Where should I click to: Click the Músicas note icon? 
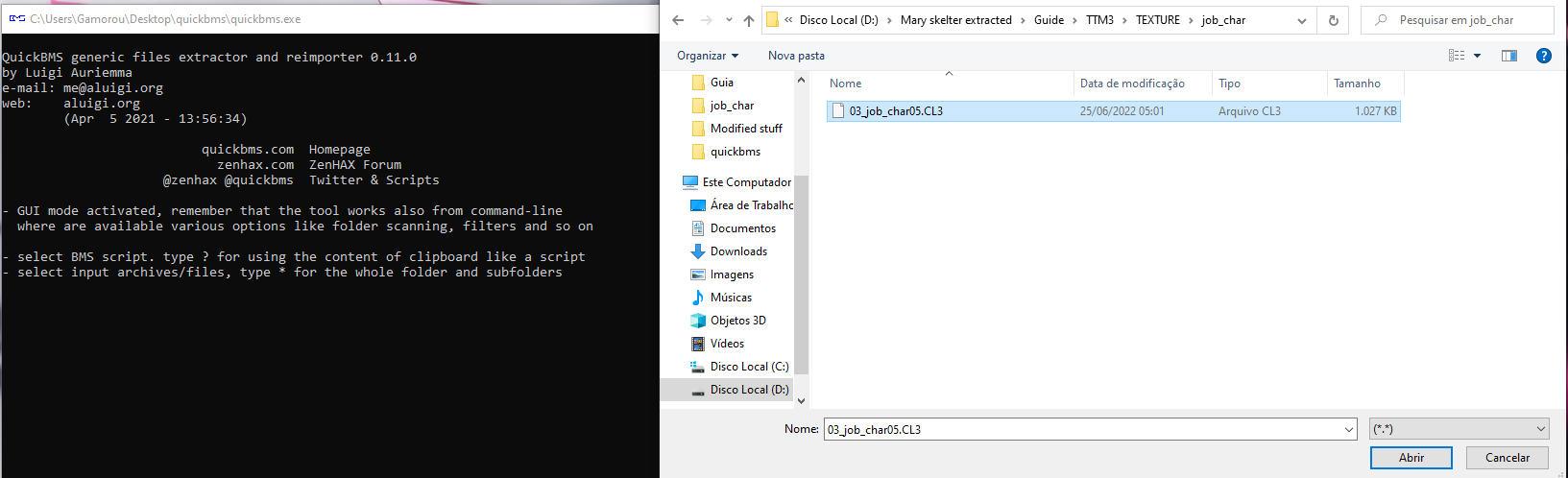click(698, 298)
